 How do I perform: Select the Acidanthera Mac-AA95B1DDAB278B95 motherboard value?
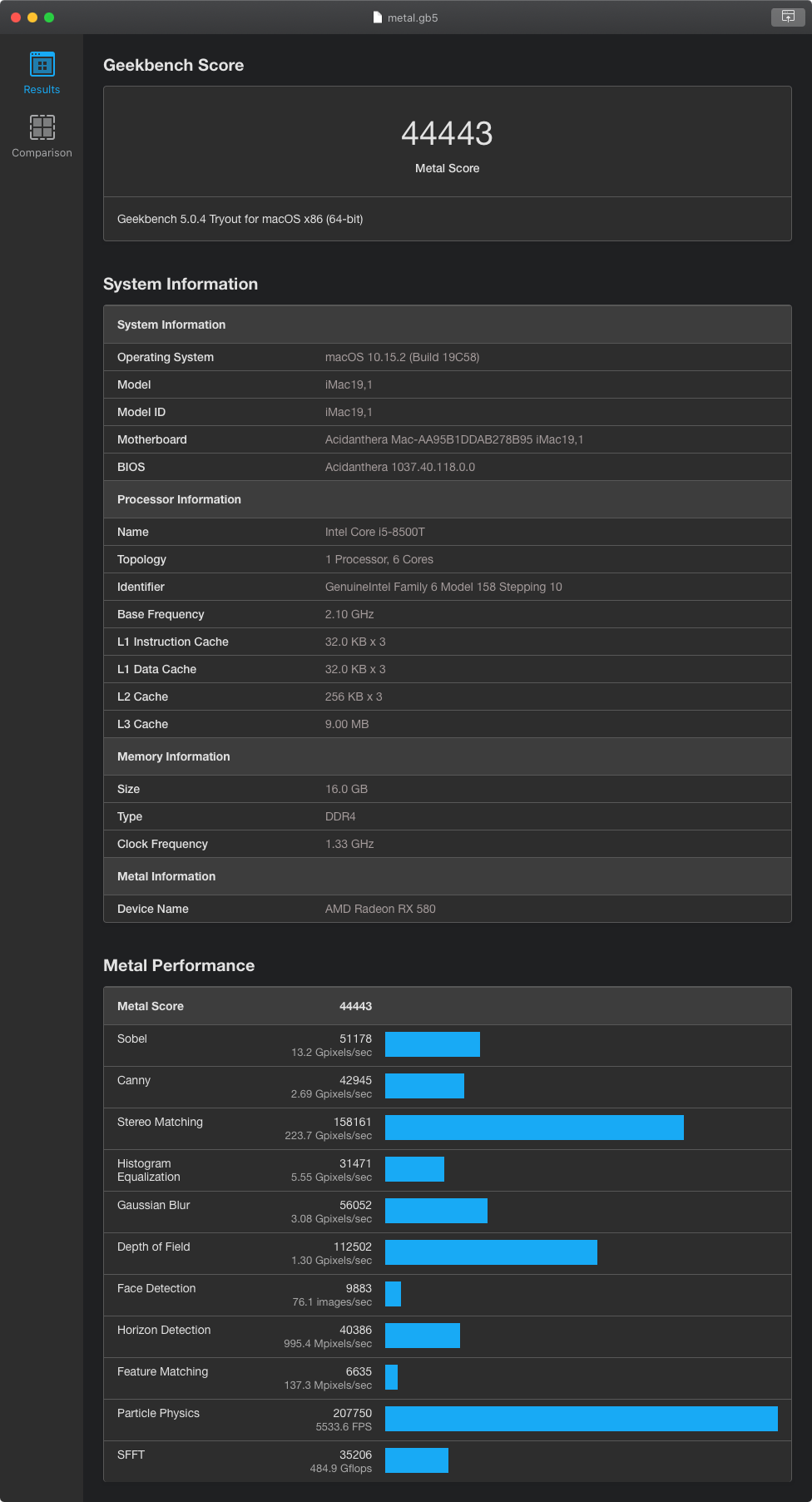(x=454, y=439)
